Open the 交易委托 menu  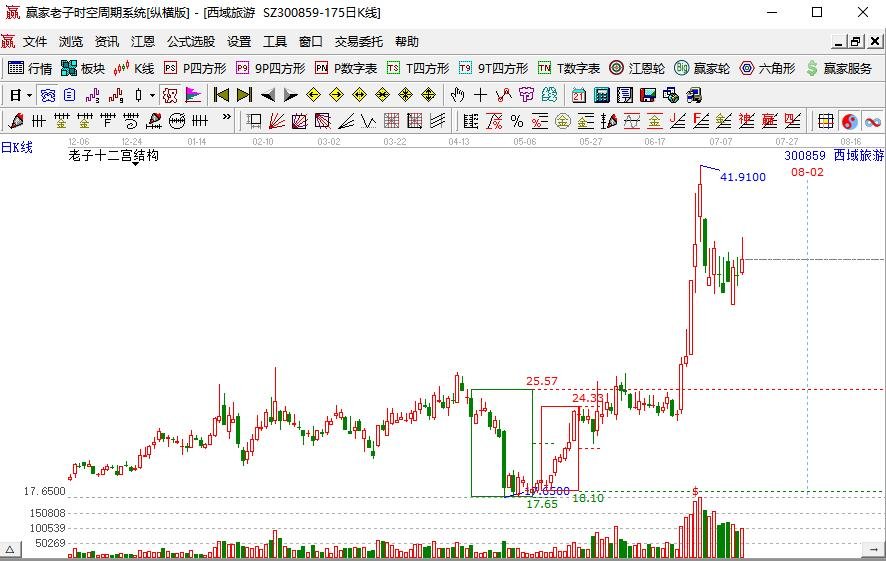tap(358, 41)
